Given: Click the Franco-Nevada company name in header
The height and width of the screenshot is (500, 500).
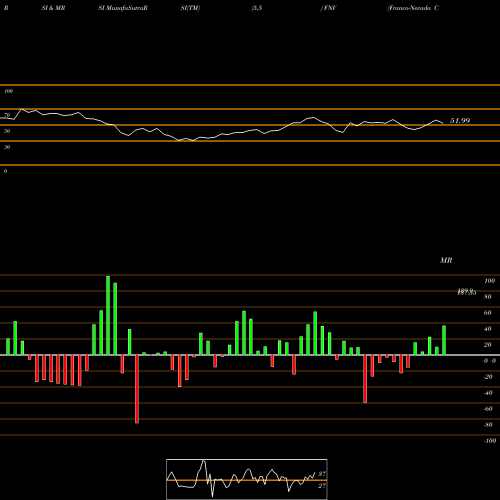Looking at the screenshot, I should click(413, 8).
